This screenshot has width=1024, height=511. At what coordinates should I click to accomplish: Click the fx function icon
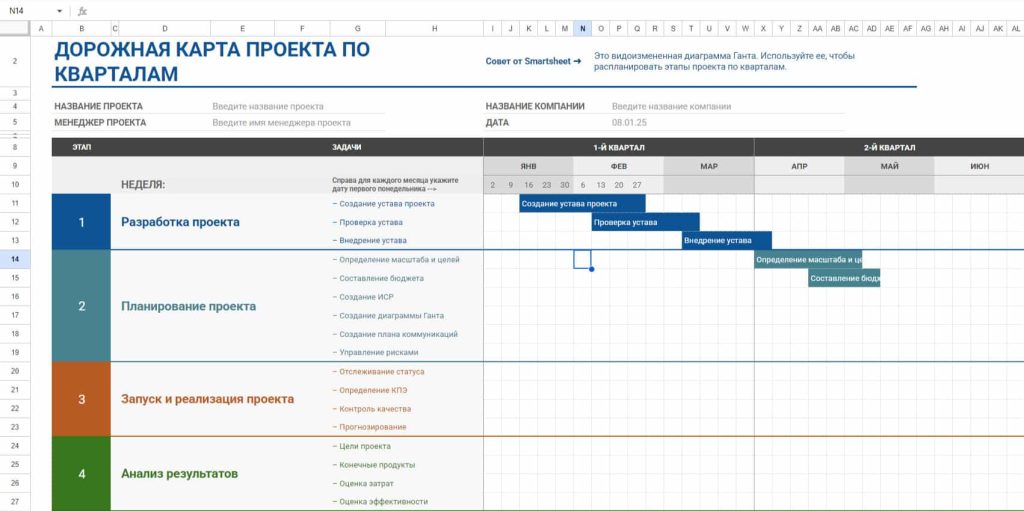(82, 11)
